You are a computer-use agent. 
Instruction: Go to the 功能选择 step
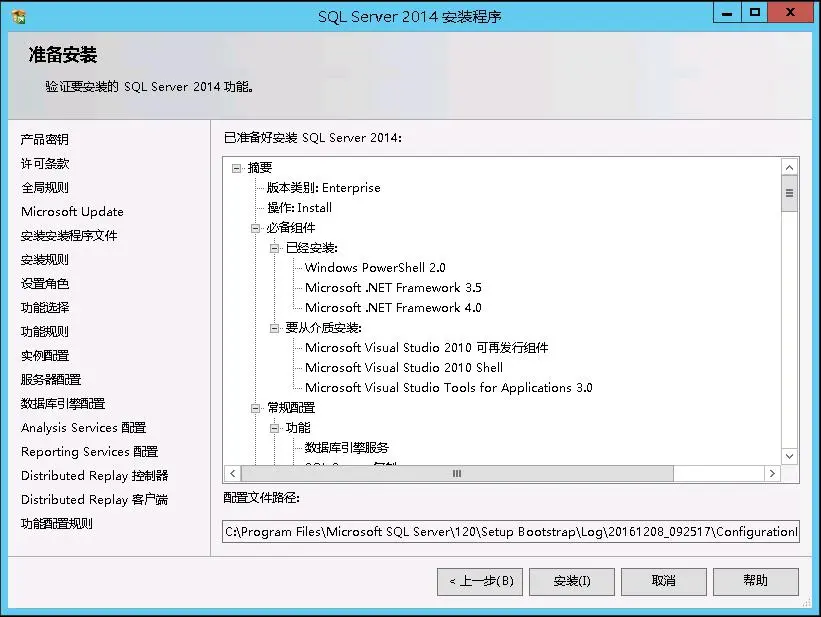coord(45,308)
